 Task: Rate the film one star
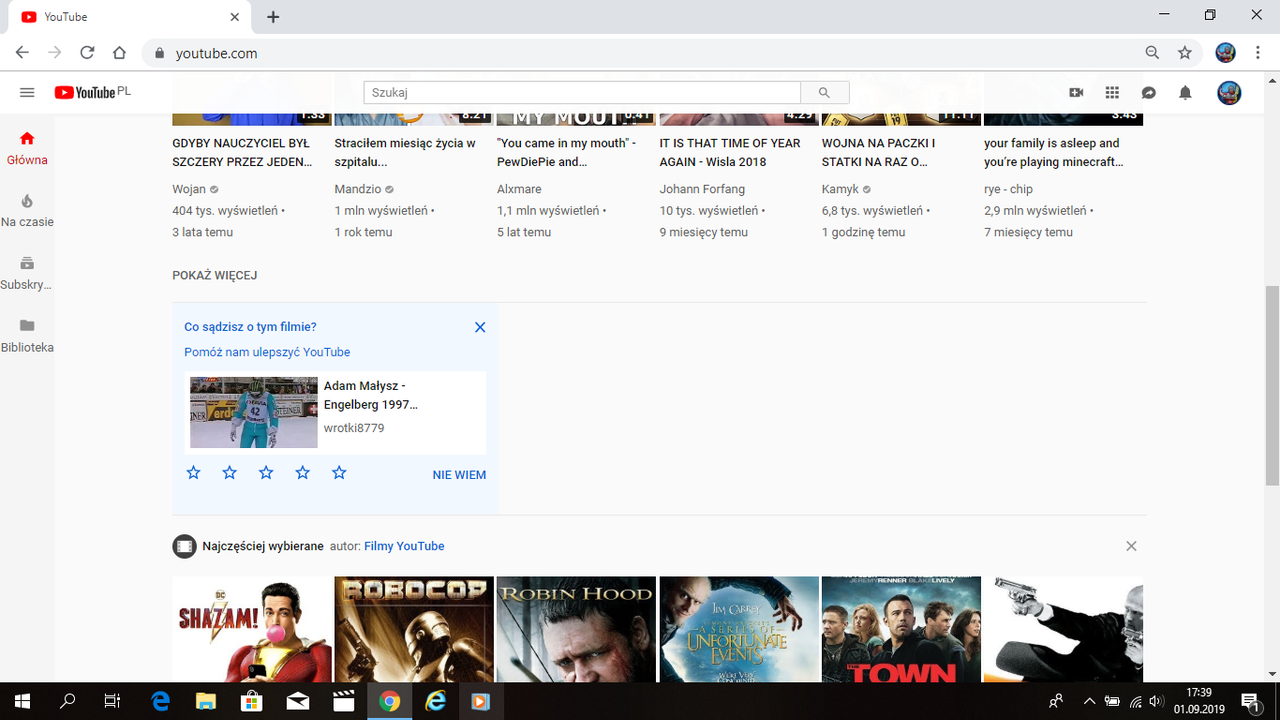pyautogui.click(x=194, y=473)
